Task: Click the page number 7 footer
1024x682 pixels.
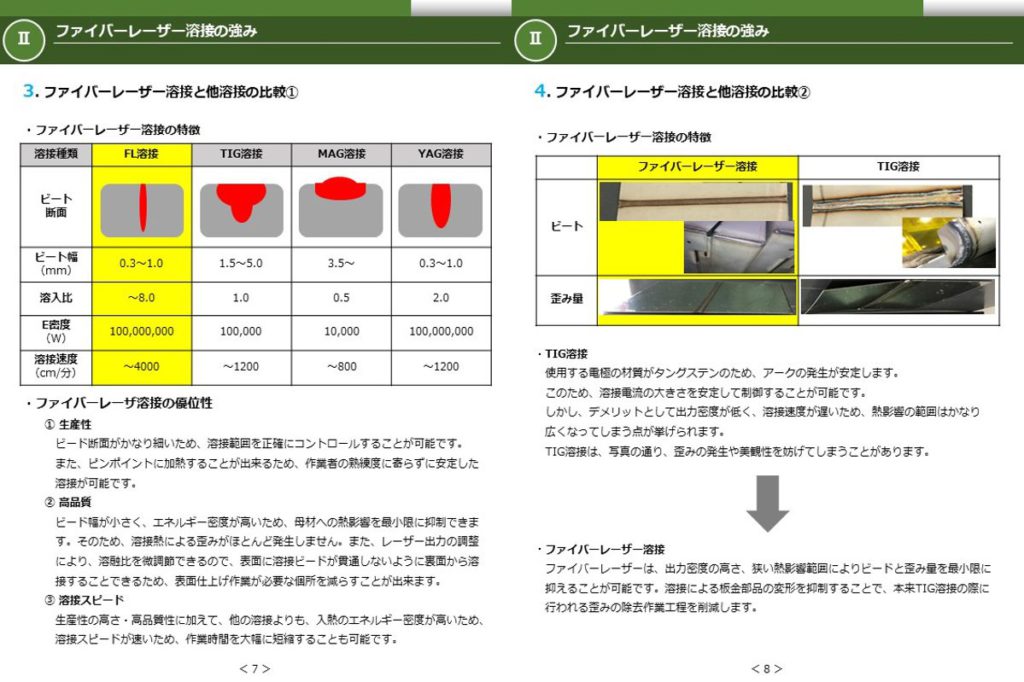Action: click(x=255, y=668)
